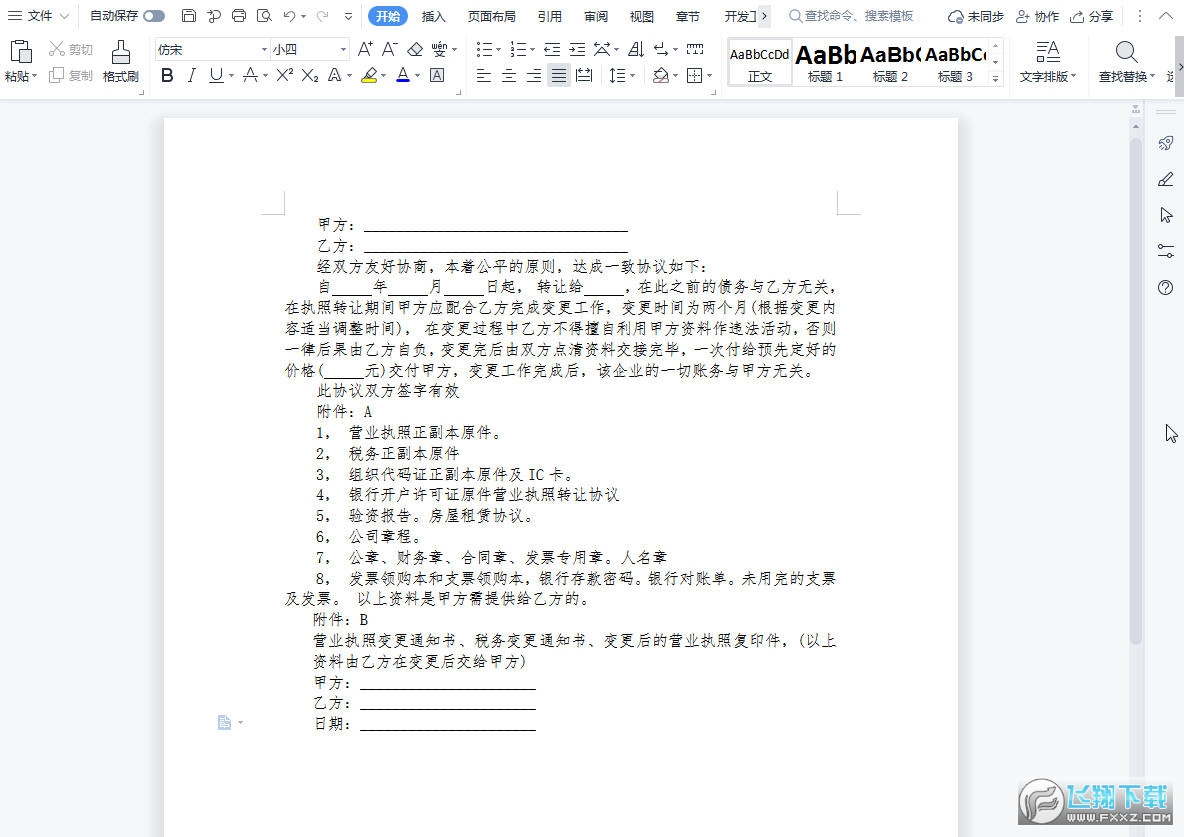Open the font name combo box 仿宋

click(x=212, y=49)
